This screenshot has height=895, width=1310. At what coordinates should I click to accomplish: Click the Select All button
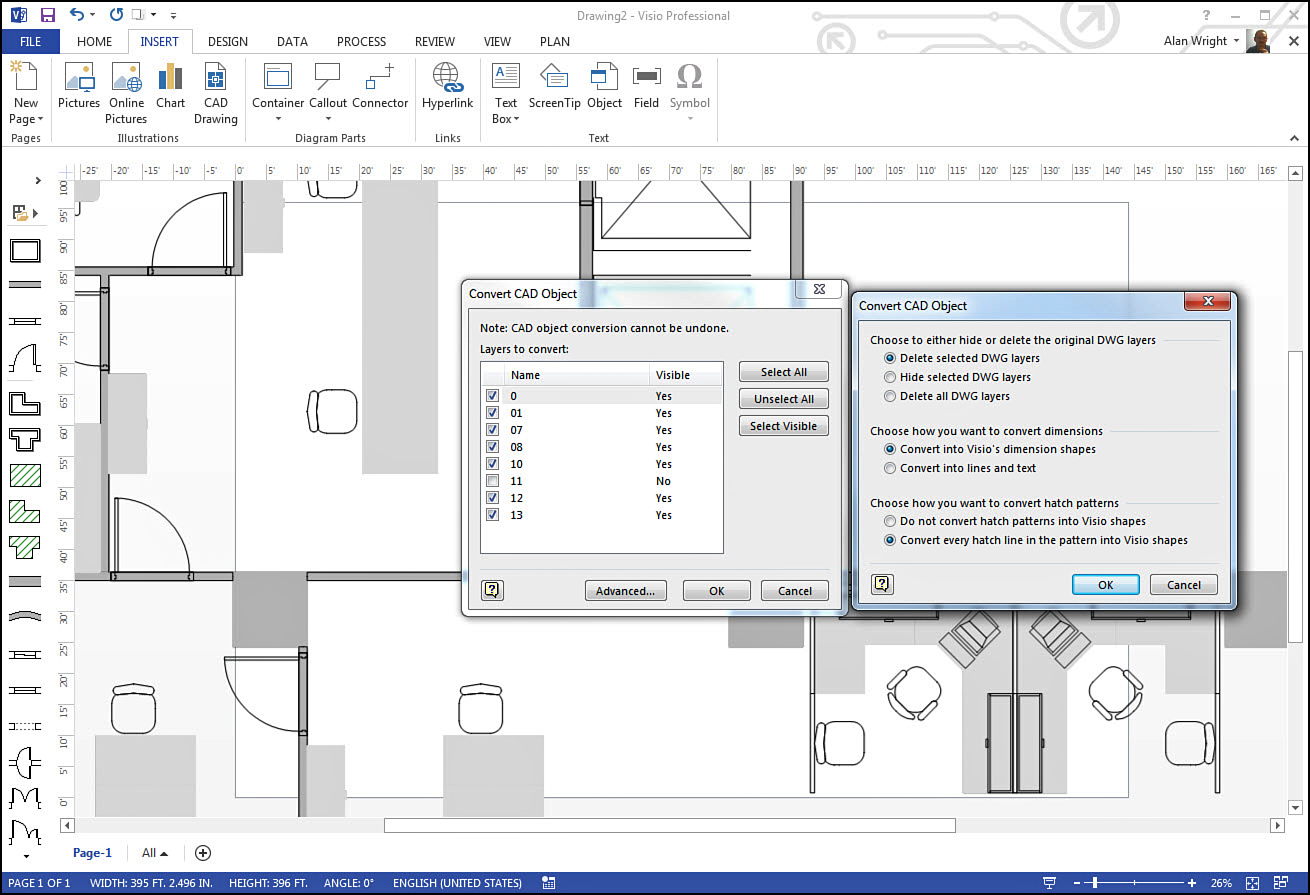tap(784, 372)
